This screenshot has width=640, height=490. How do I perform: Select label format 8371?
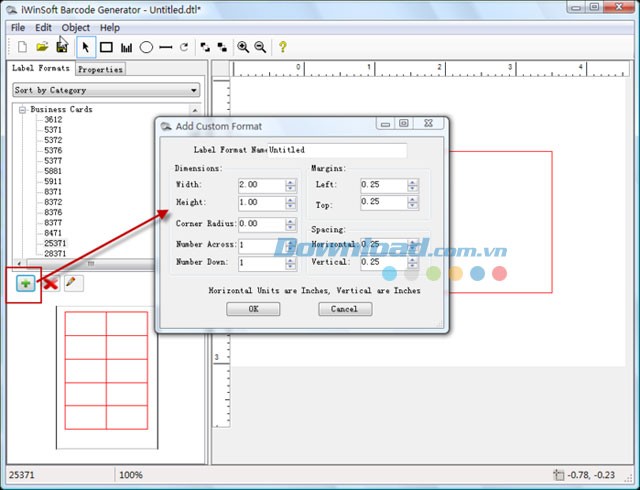pyautogui.click(x=53, y=192)
